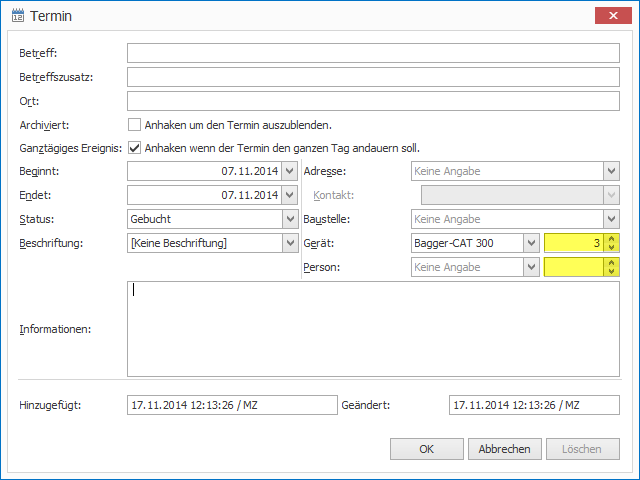Expand the Beschriftung dropdown list
This screenshot has height=480, width=640.
[289, 243]
